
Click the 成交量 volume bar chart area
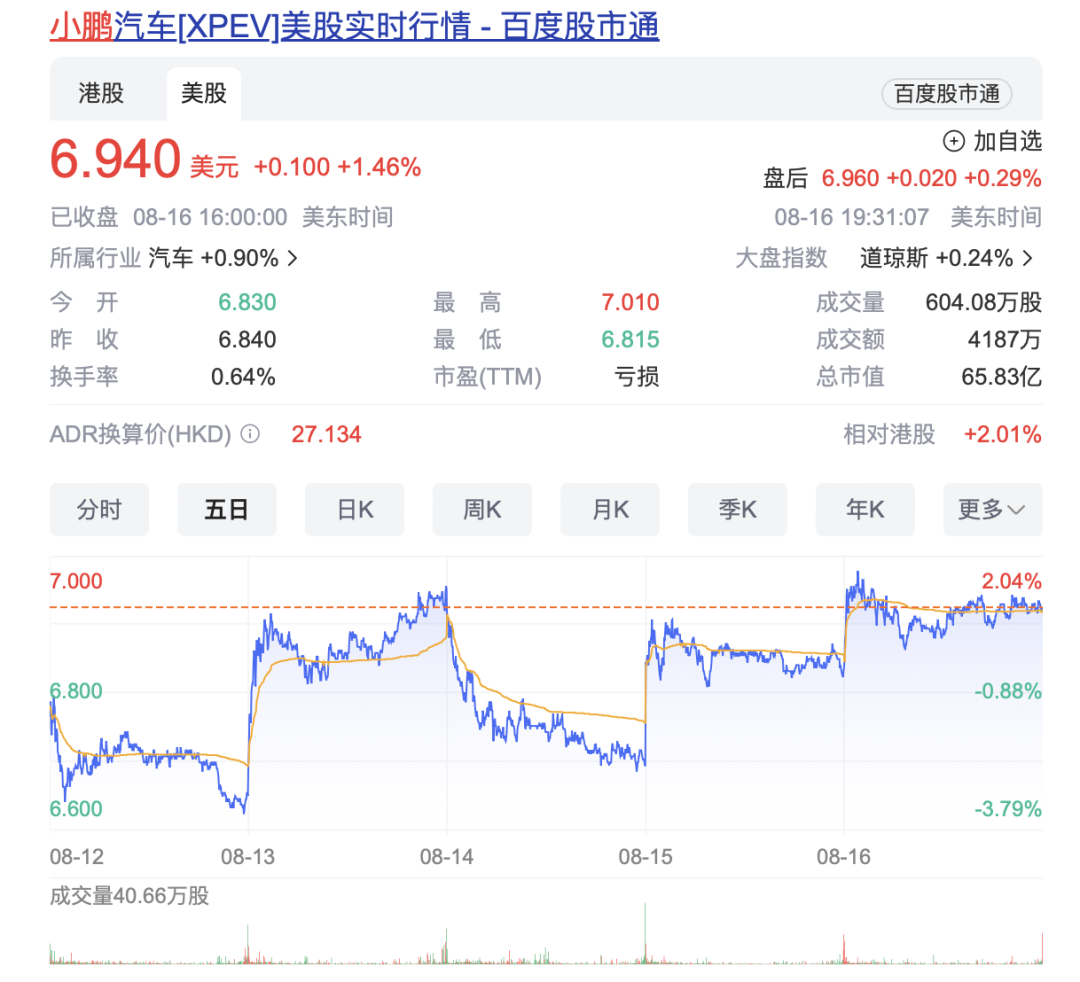[545, 942]
